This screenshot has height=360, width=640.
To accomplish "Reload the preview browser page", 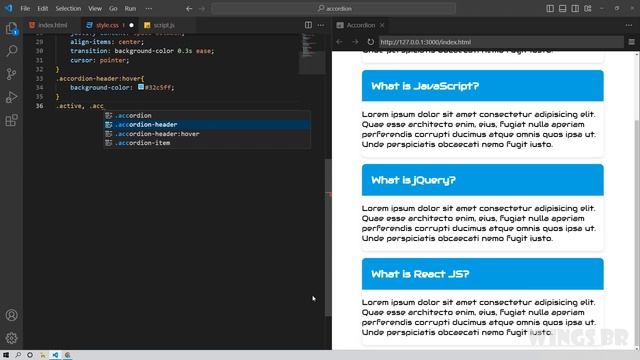I will 370,42.
